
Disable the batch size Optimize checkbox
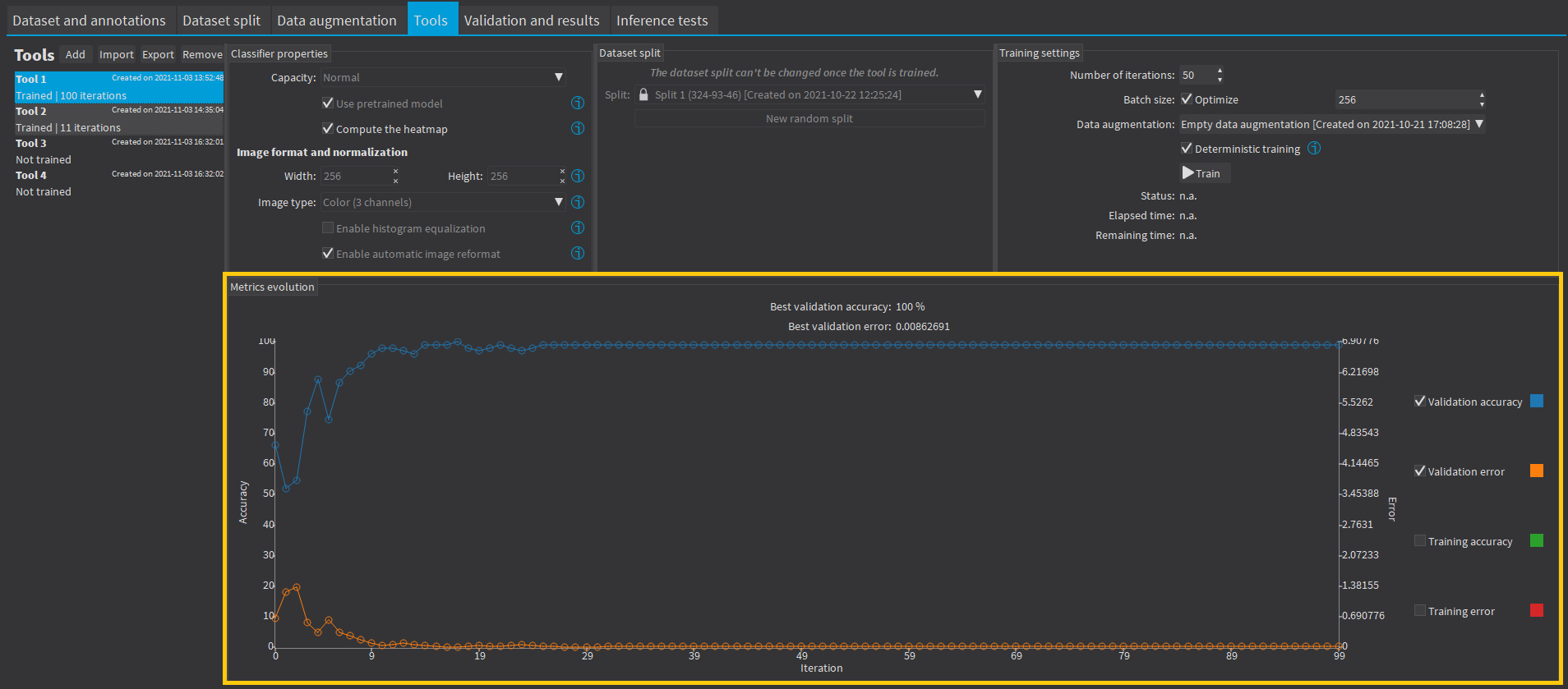(1187, 99)
